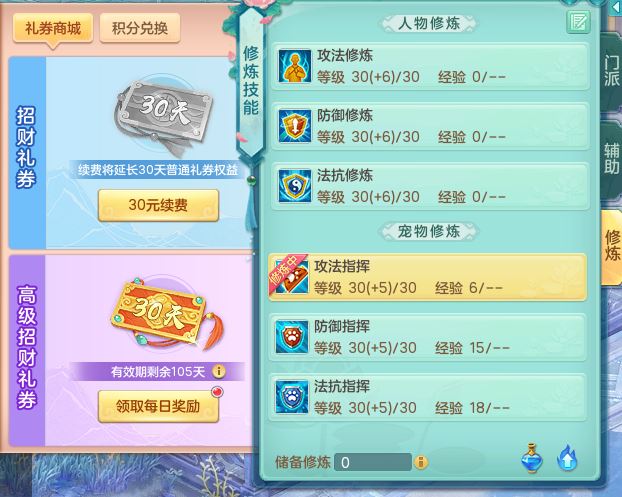Click the silver 30天 voucher image
The height and width of the screenshot is (497, 622).
[x=163, y=116]
